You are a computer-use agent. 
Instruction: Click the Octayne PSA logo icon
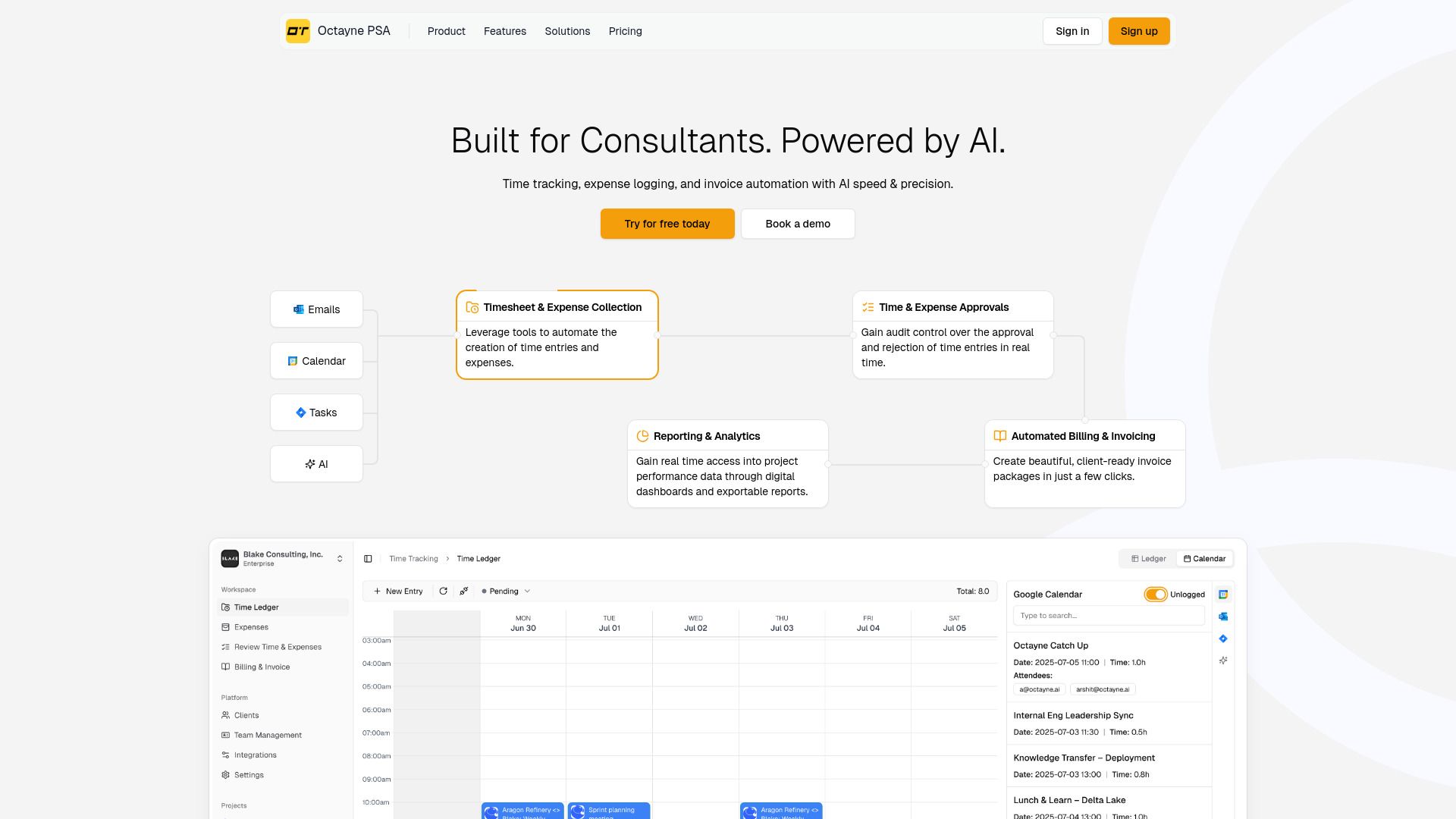click(x=298, y=31)
